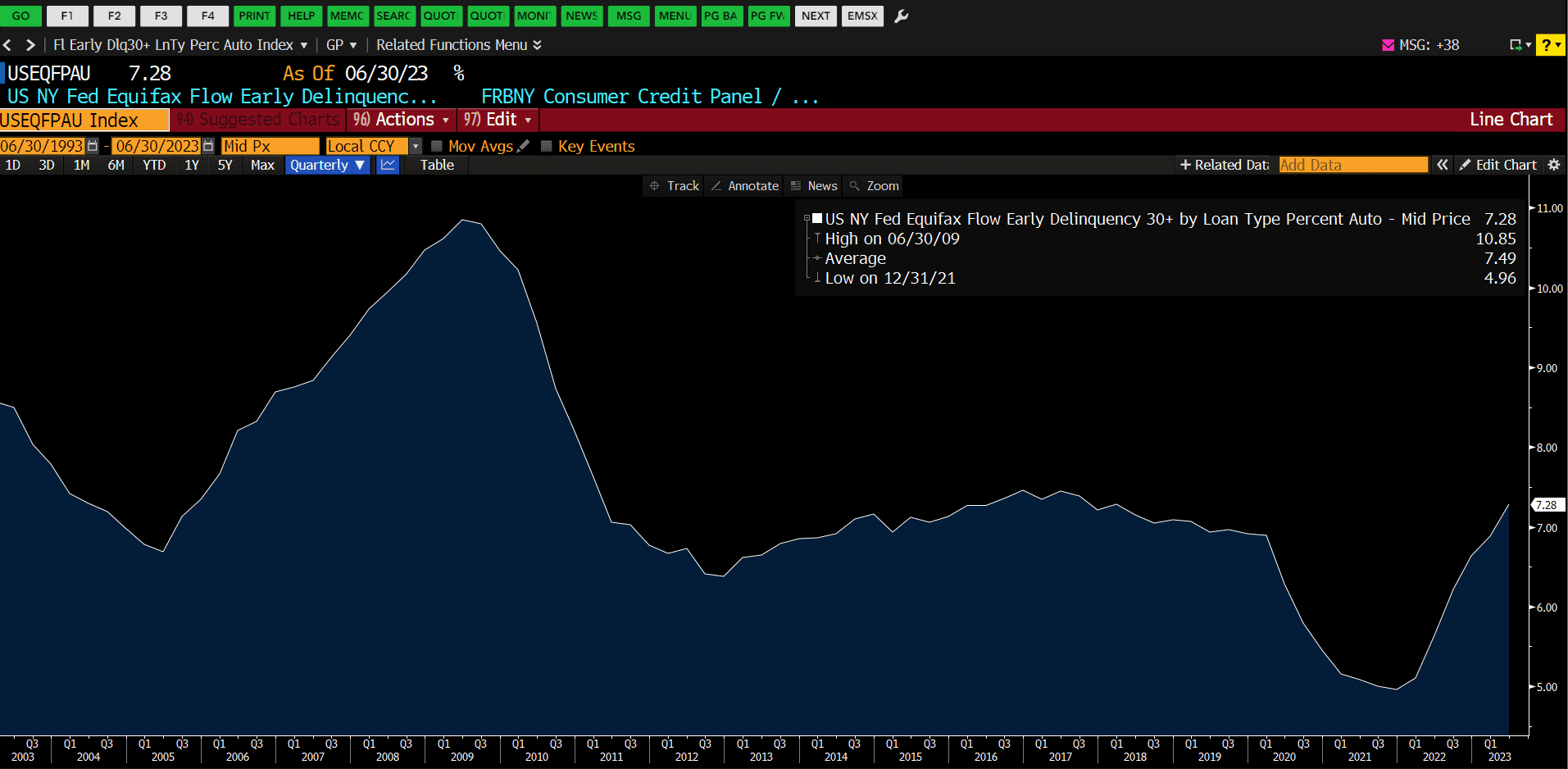Toggle the Key Events checkbox
This screenshot has width=1568, height=769.
click(547, 146)
